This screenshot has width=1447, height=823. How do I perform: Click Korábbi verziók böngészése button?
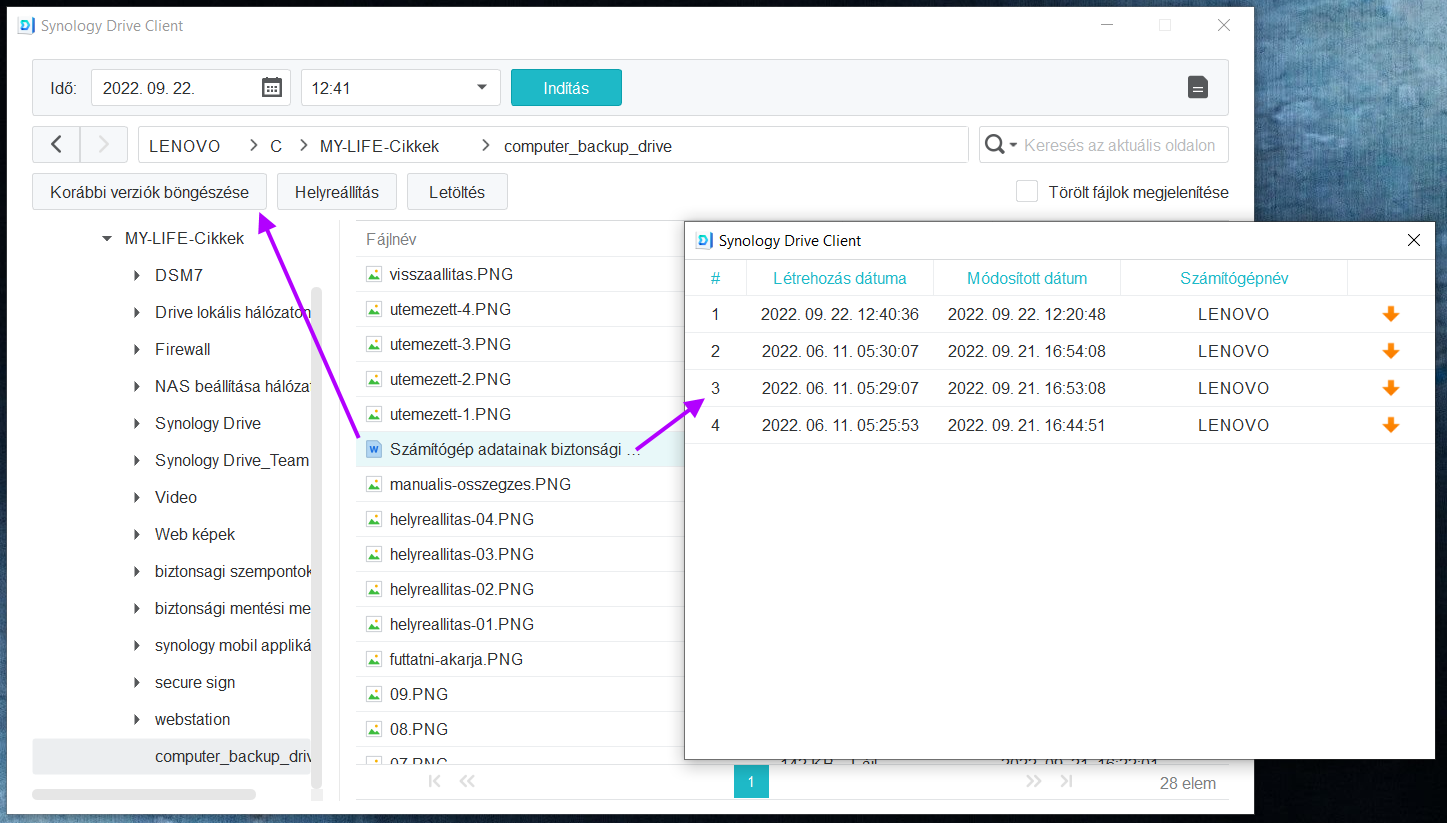click(149, 192)
